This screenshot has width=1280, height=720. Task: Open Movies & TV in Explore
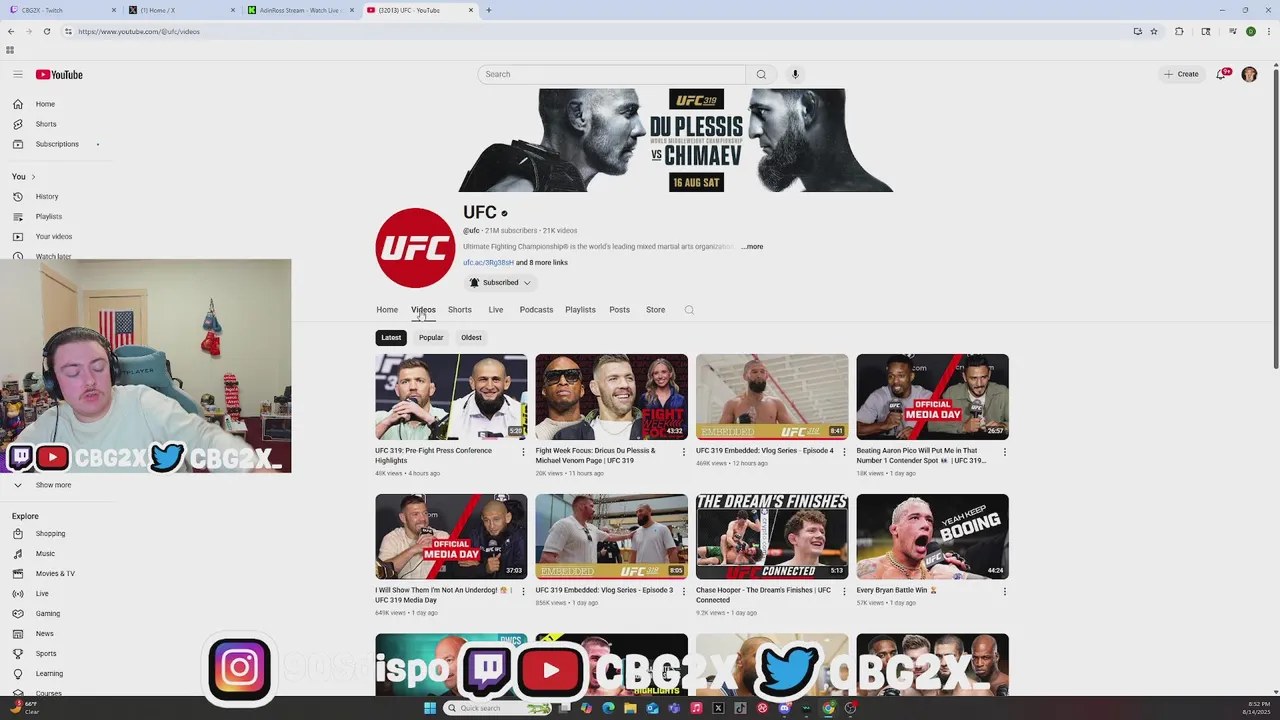tap(56, 573)
